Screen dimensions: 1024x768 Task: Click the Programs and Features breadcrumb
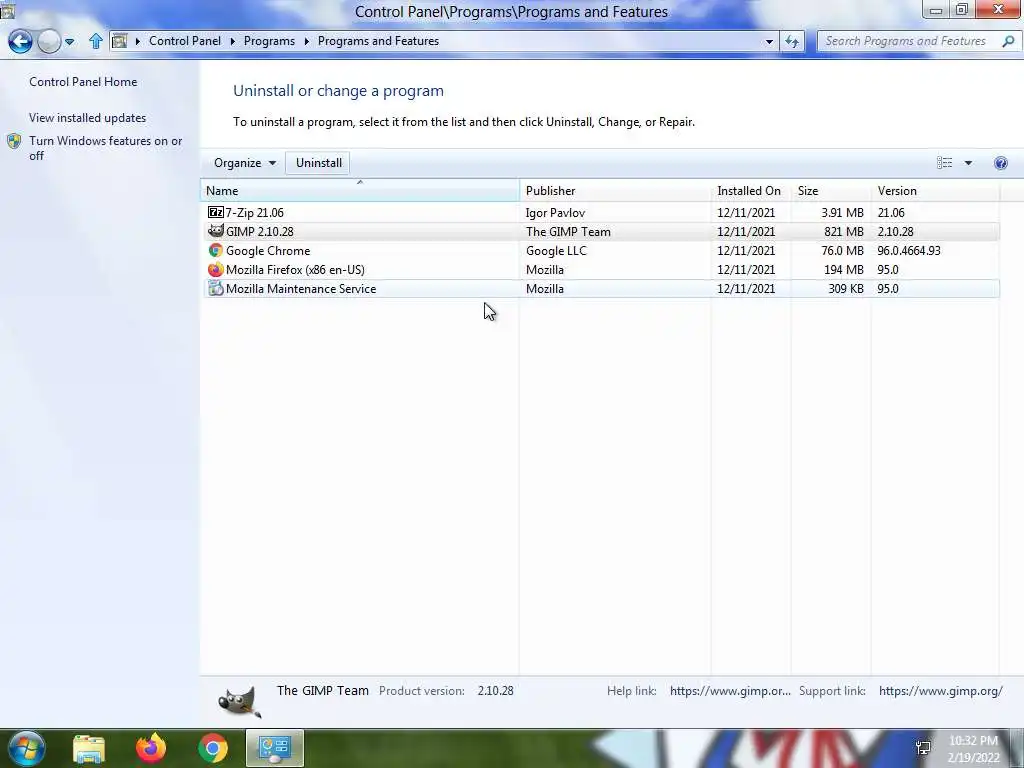(378, 40)
